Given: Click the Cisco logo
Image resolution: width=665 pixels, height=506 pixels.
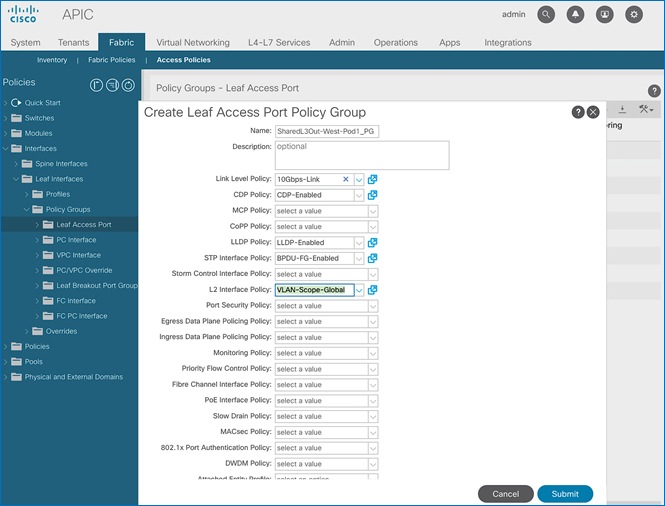Looking at the screenshot, I should tap(23, 14).
